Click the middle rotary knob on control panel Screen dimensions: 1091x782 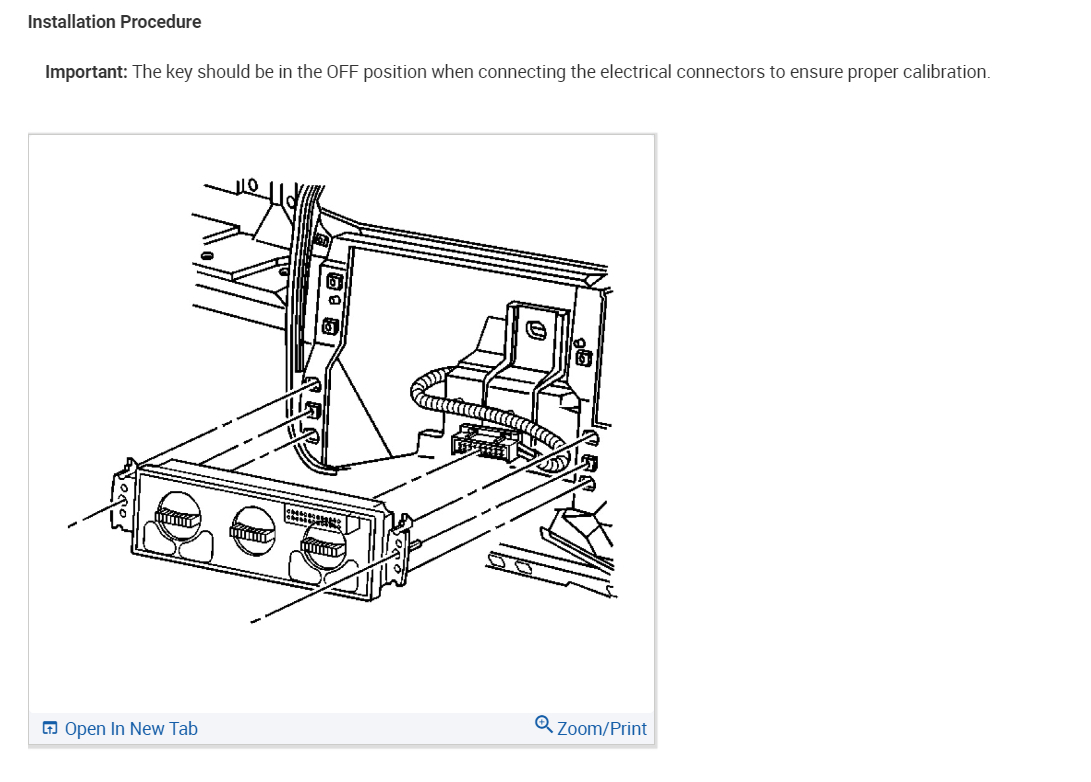253,531
